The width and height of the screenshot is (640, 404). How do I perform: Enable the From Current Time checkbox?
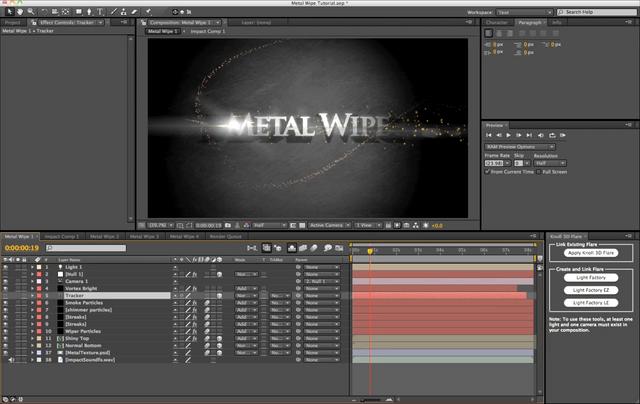click(488, 172)
